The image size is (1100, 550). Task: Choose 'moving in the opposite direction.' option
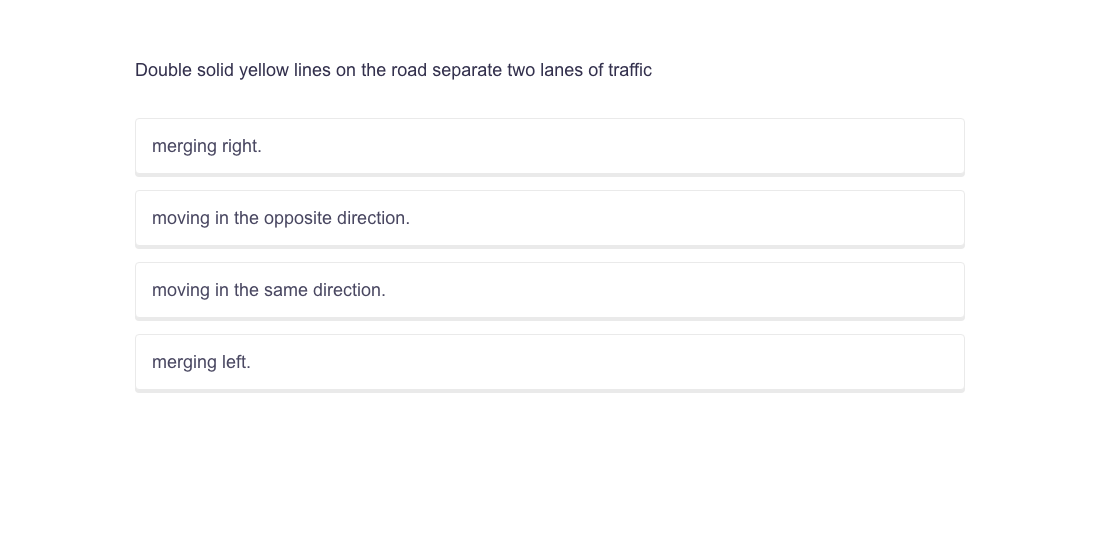(549, 218)
